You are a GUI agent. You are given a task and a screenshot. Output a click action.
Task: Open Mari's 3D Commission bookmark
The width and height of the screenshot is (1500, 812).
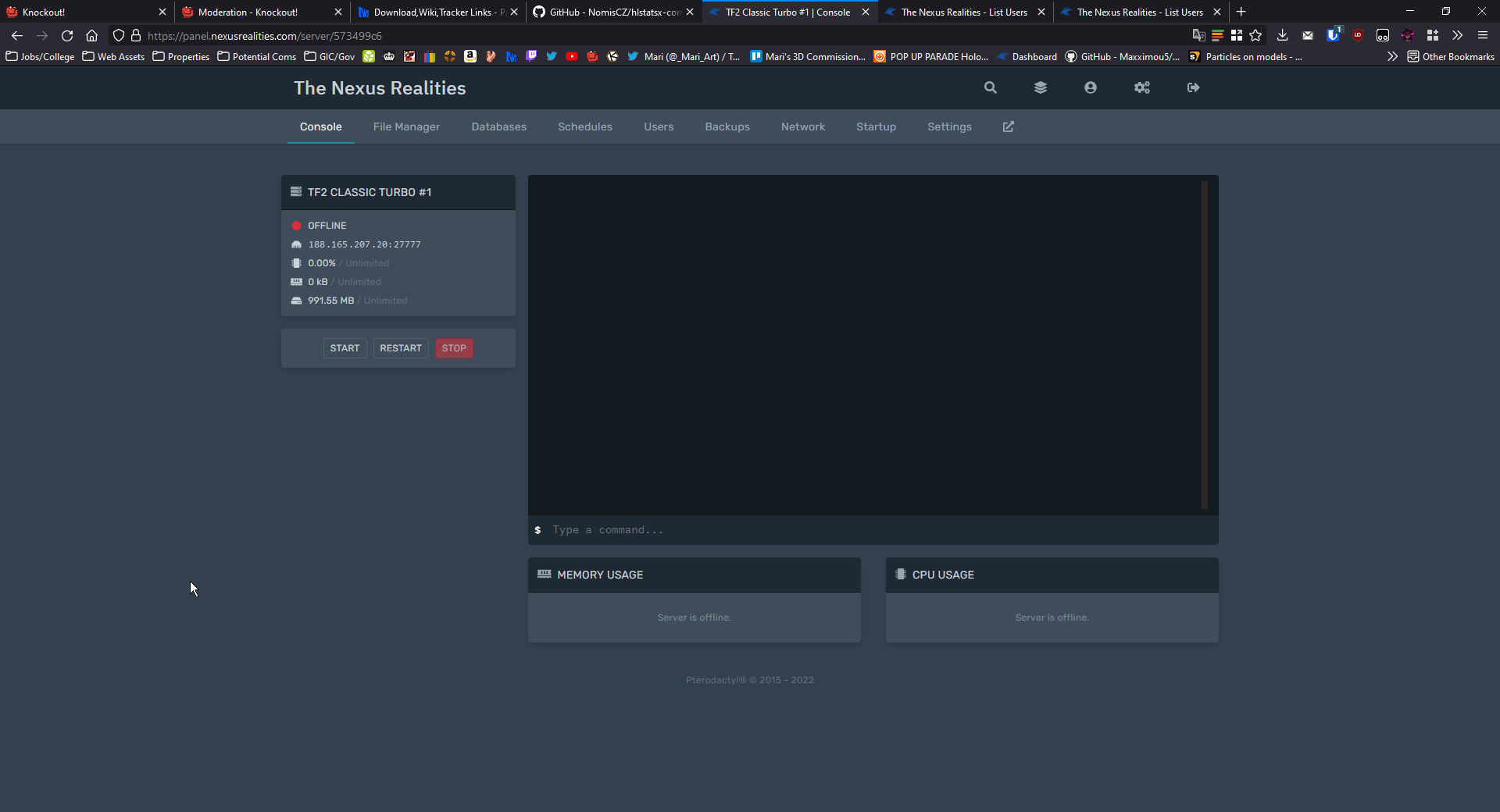(808, 56)
